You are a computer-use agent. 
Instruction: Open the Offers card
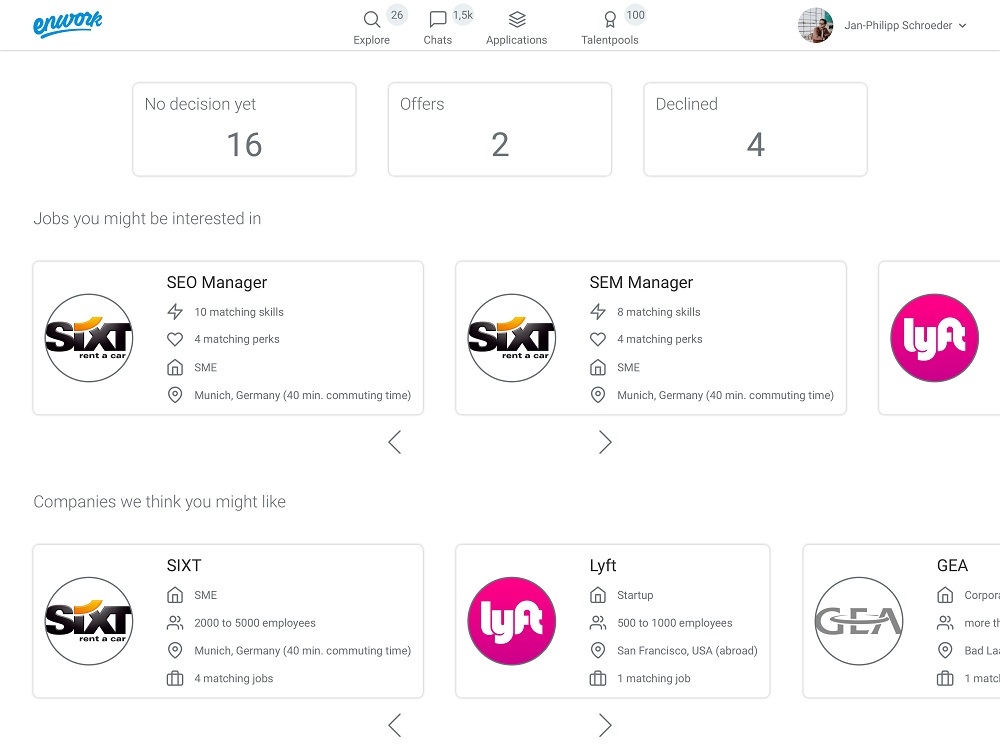tap(500, 129)
